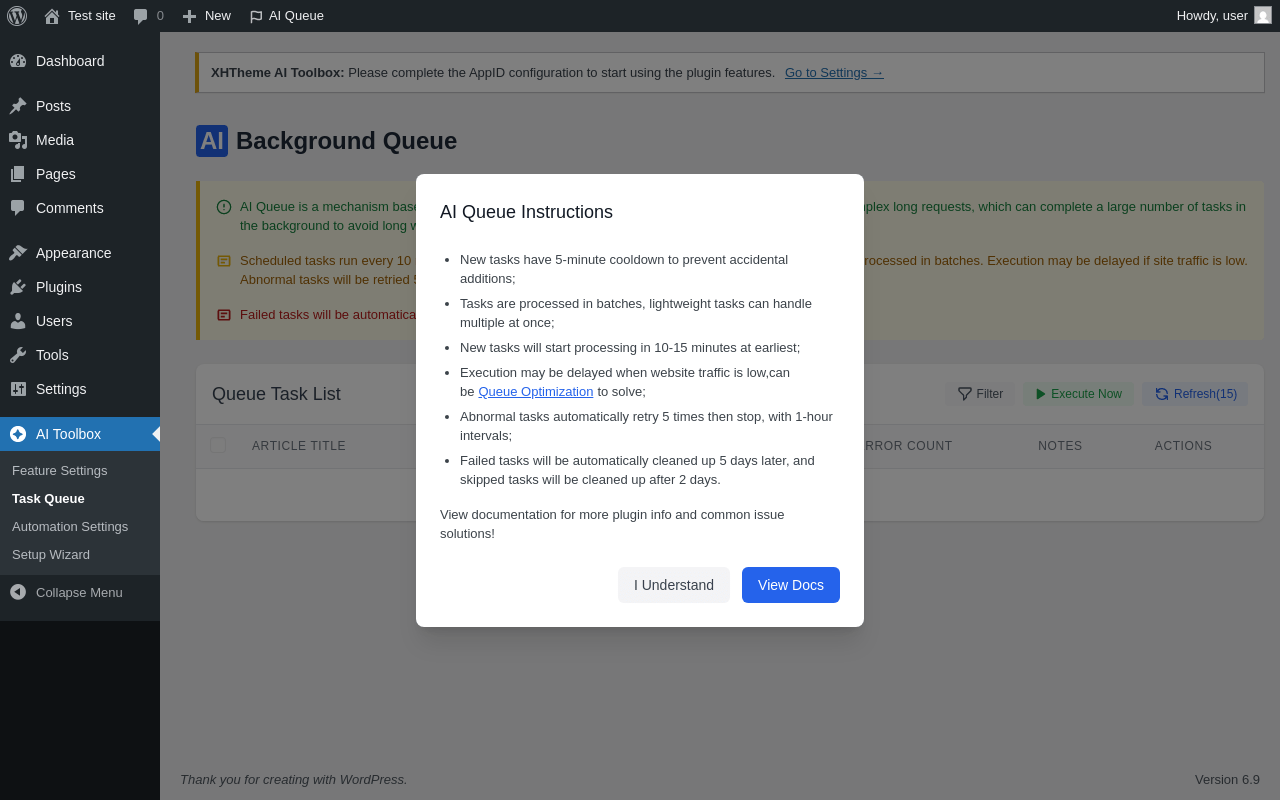Open the Setup Wizard submenu item
The width and height of the screenshot is (1280, 800).
click(x=51, y=554)
